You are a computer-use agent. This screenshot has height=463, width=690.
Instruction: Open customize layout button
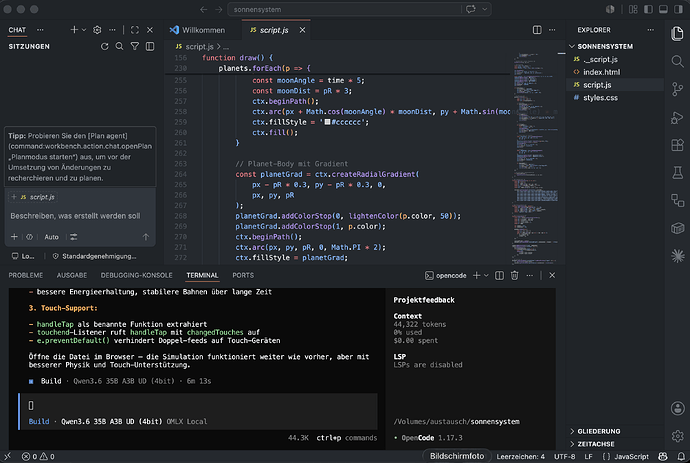click(633, 9)
